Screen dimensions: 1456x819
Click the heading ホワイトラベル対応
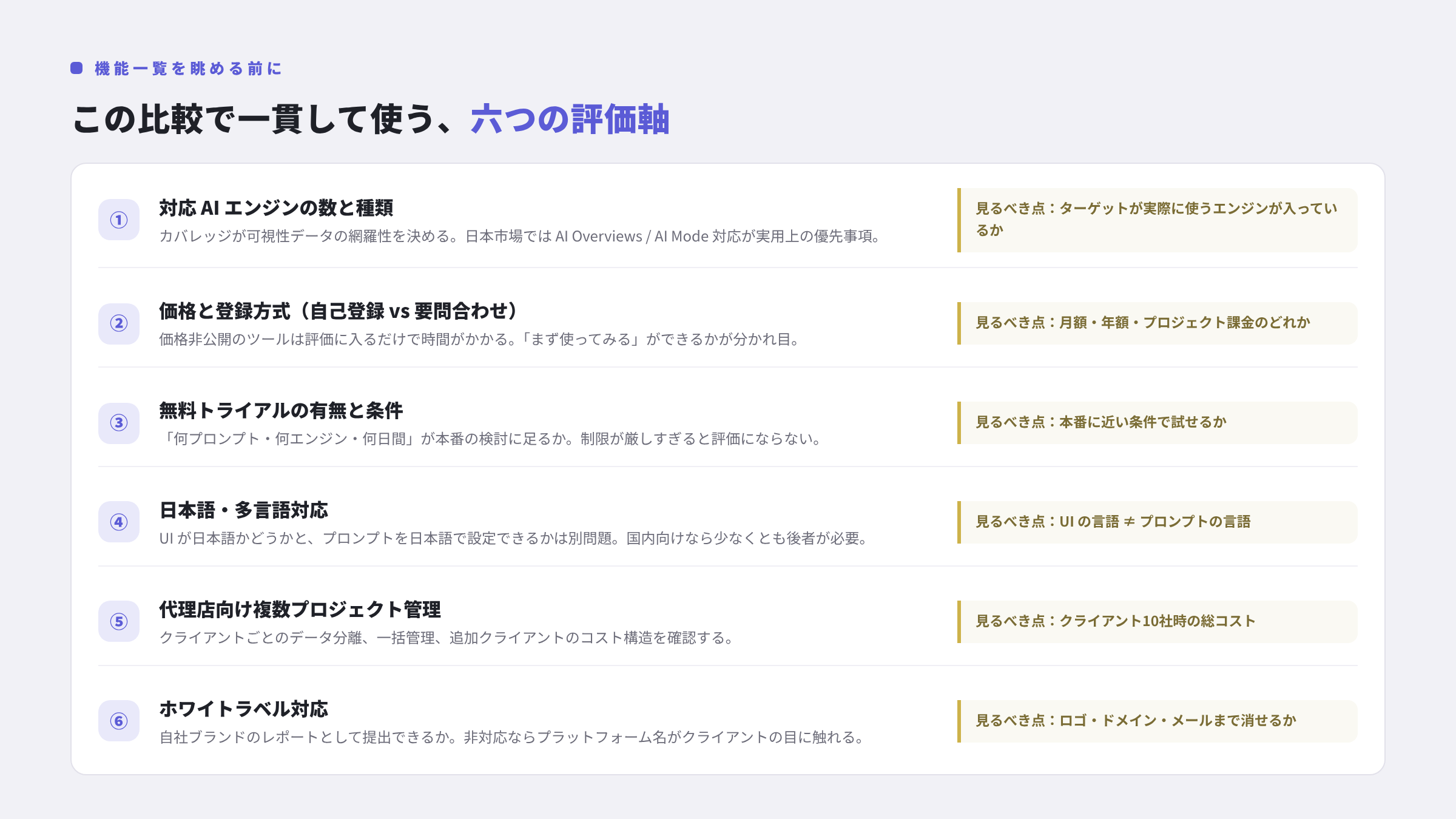pos(243,709)
